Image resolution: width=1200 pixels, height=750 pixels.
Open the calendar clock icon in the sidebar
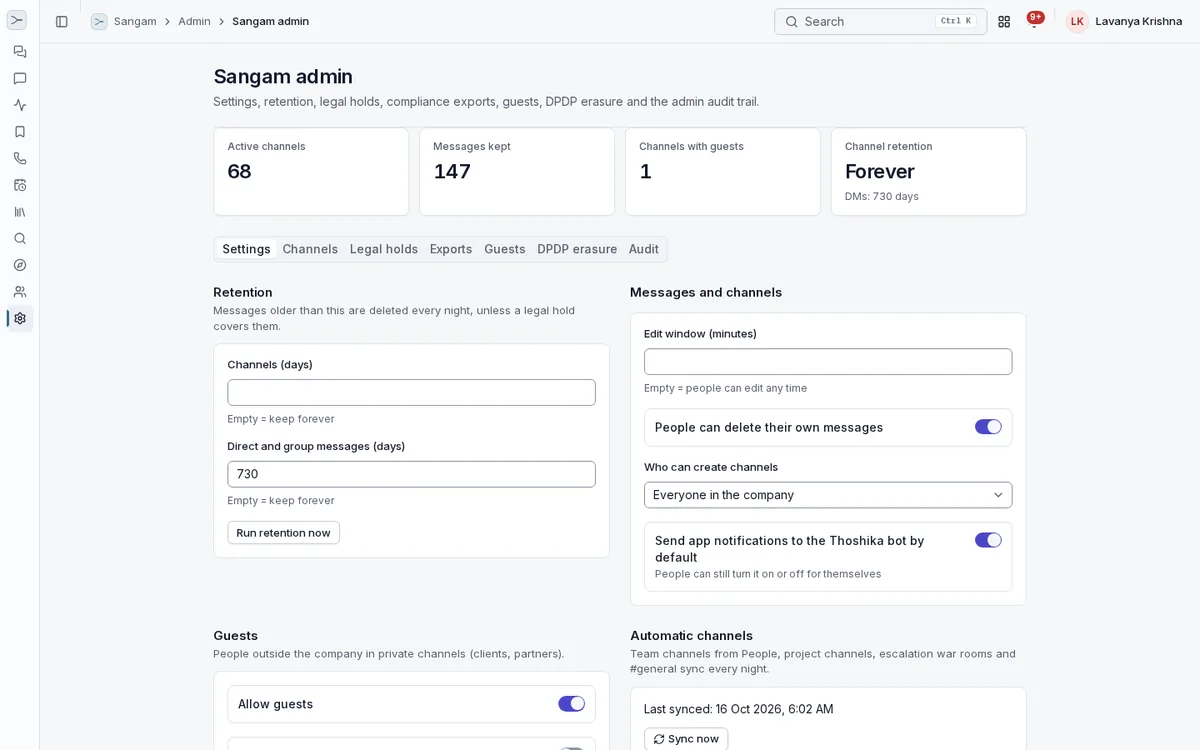[20, 185]
